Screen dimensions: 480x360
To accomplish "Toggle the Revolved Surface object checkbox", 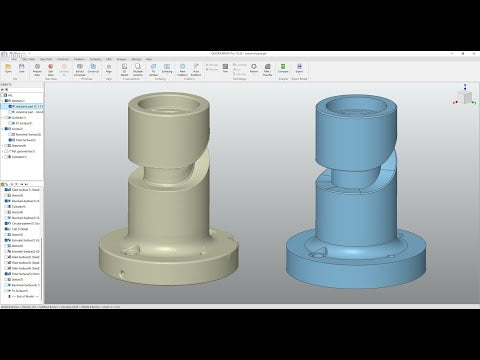I will [10, 134].
